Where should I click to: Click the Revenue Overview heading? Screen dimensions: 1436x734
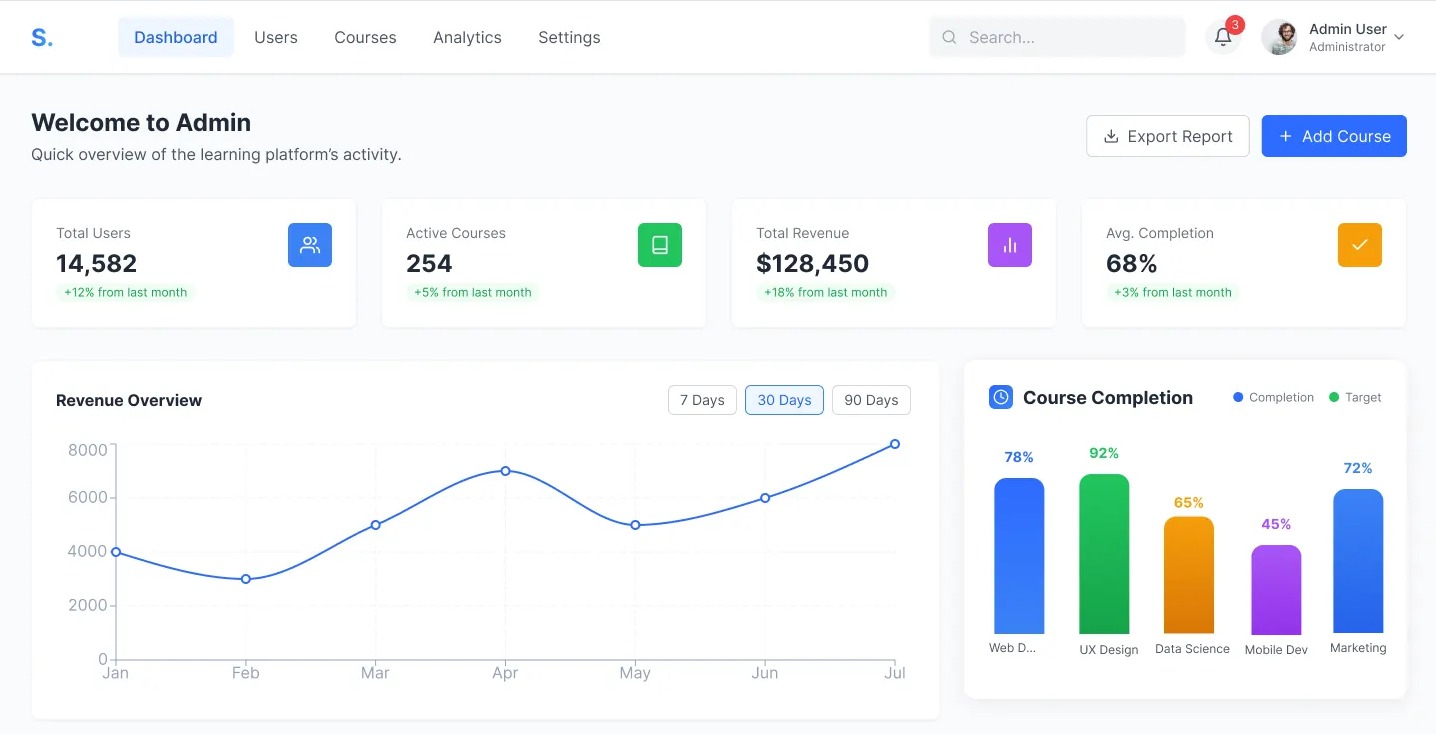point(129,400)
